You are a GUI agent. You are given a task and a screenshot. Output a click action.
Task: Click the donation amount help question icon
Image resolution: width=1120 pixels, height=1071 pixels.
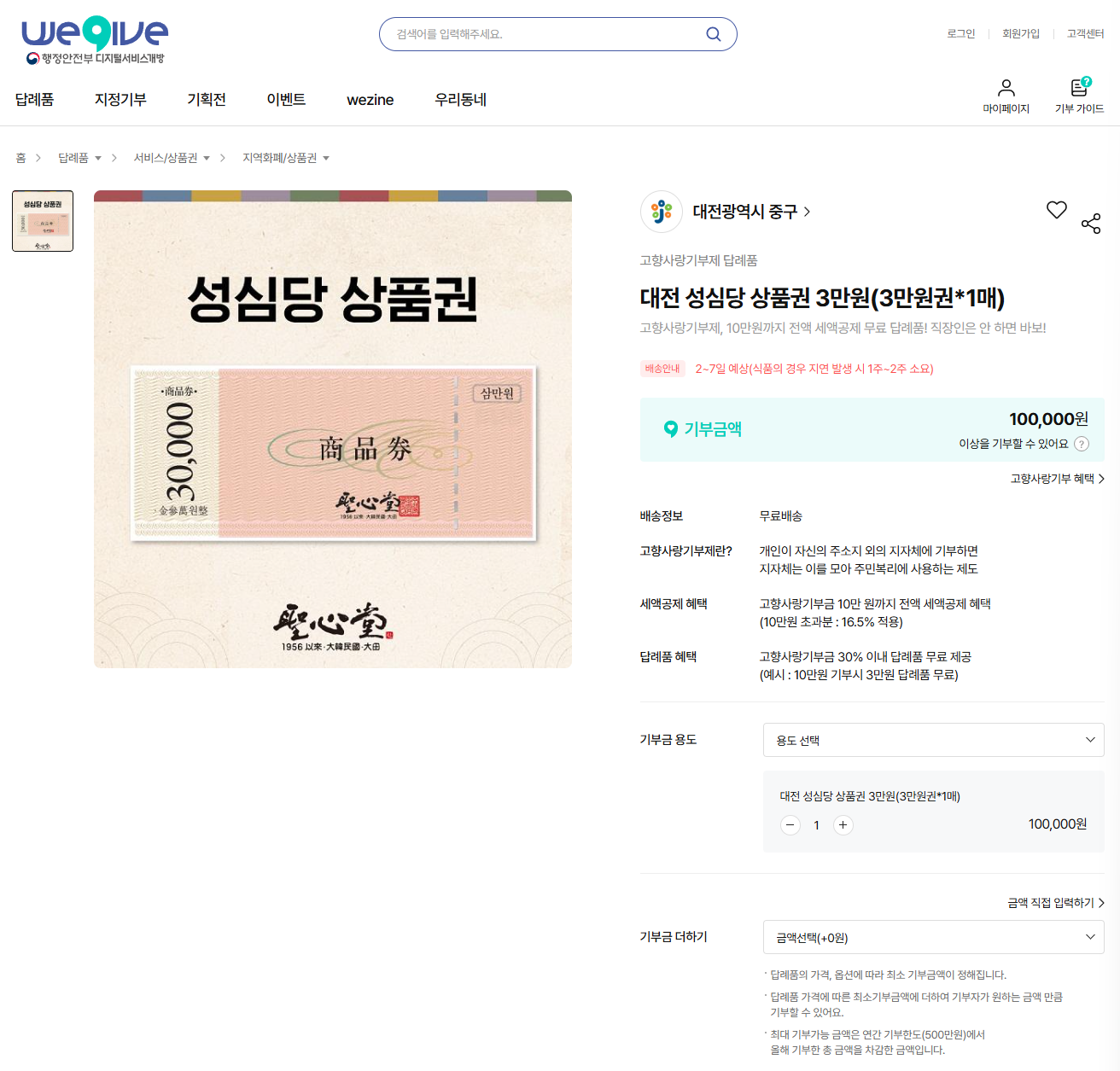pyautogui.click(x=1082, y=444)
